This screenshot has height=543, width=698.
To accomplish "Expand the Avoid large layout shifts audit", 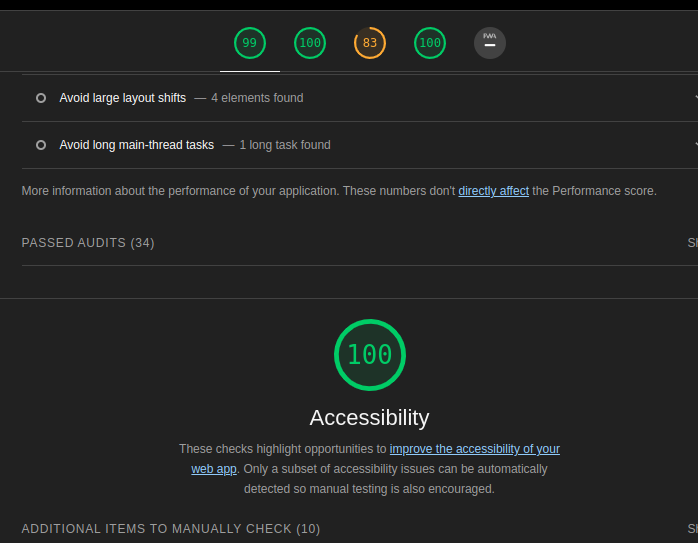I will [x=360, y=98].
